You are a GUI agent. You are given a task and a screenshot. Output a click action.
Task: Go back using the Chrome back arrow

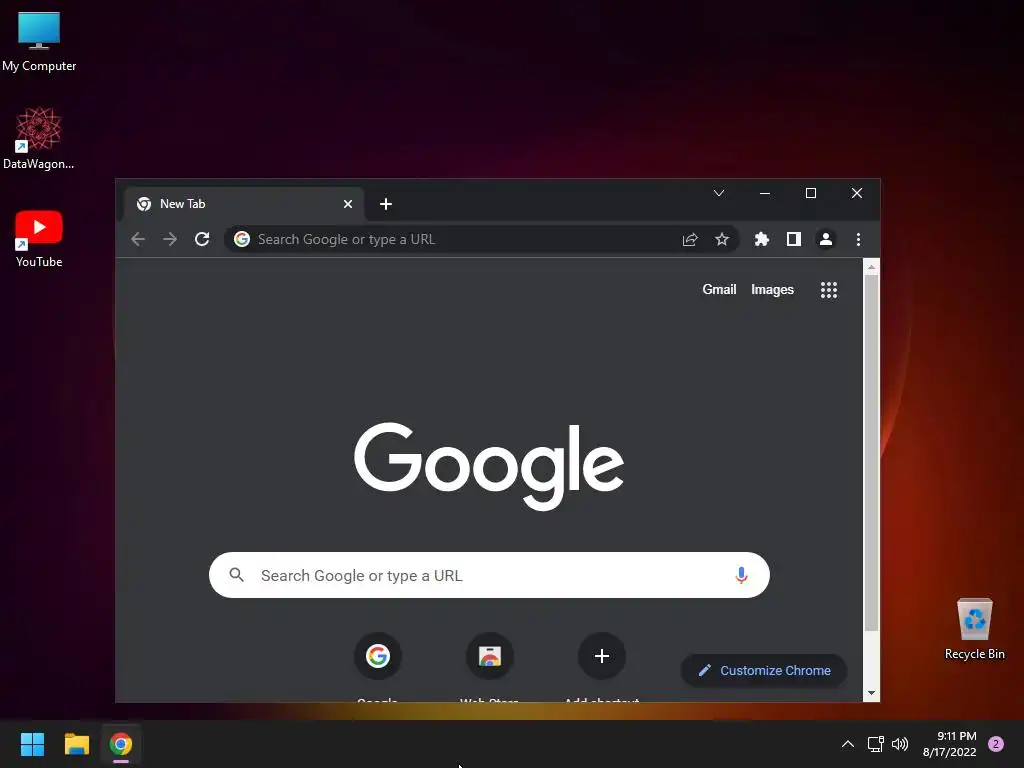138,240
